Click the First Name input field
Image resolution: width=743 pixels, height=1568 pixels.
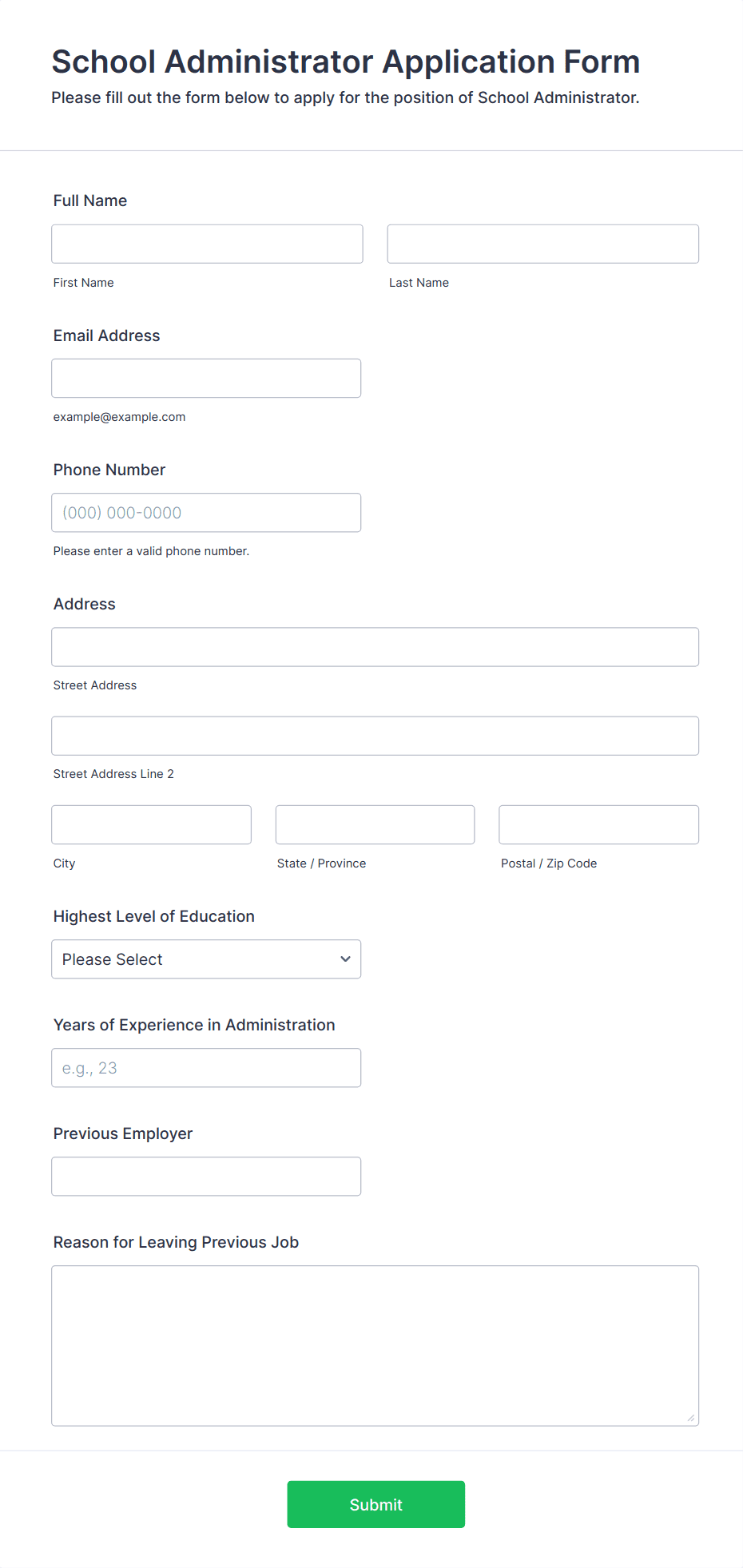[206, 244]
